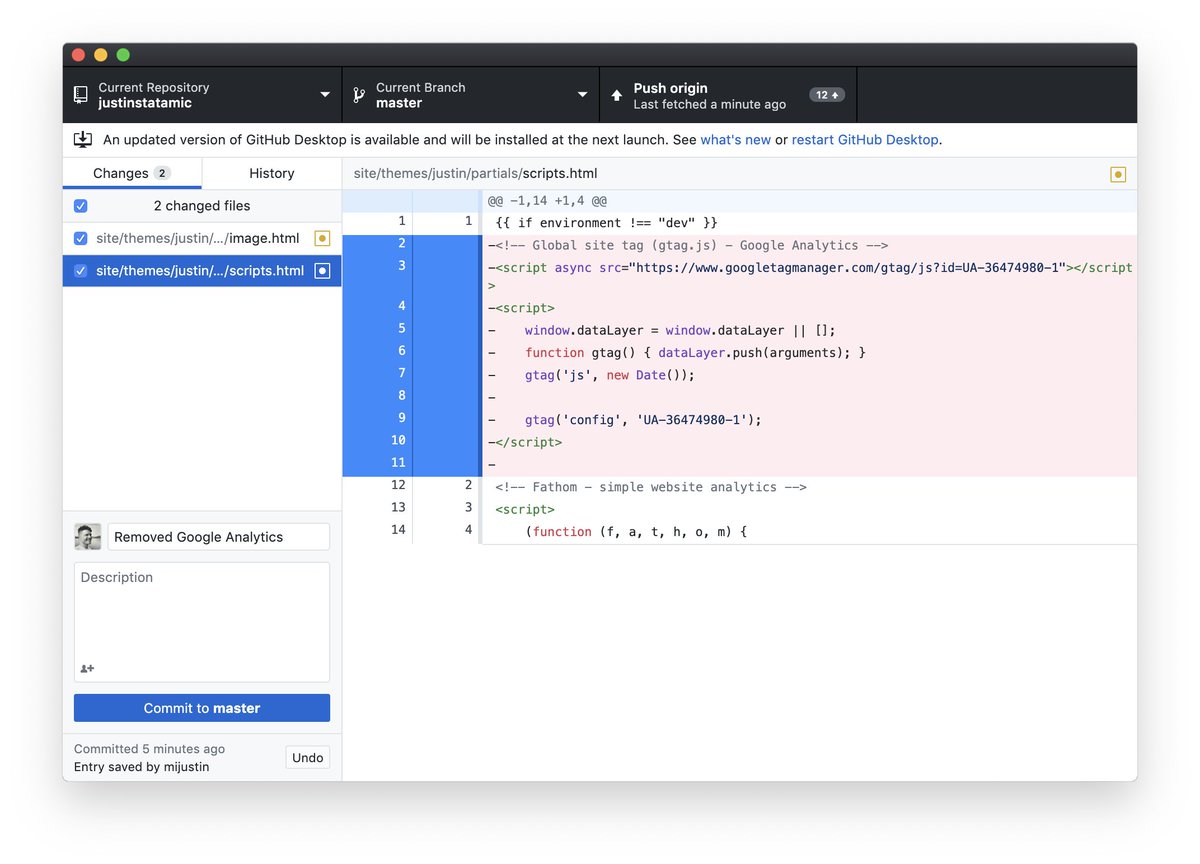
Task: Switch to the History tab
Action: tap(271, 173)
